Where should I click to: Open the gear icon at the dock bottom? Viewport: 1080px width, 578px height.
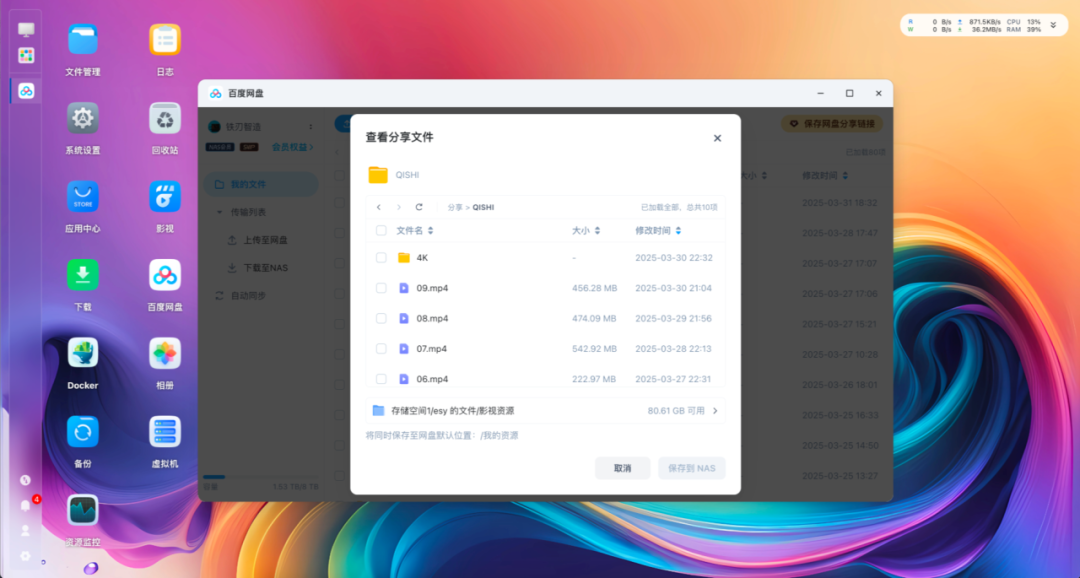tap(25, 556)
